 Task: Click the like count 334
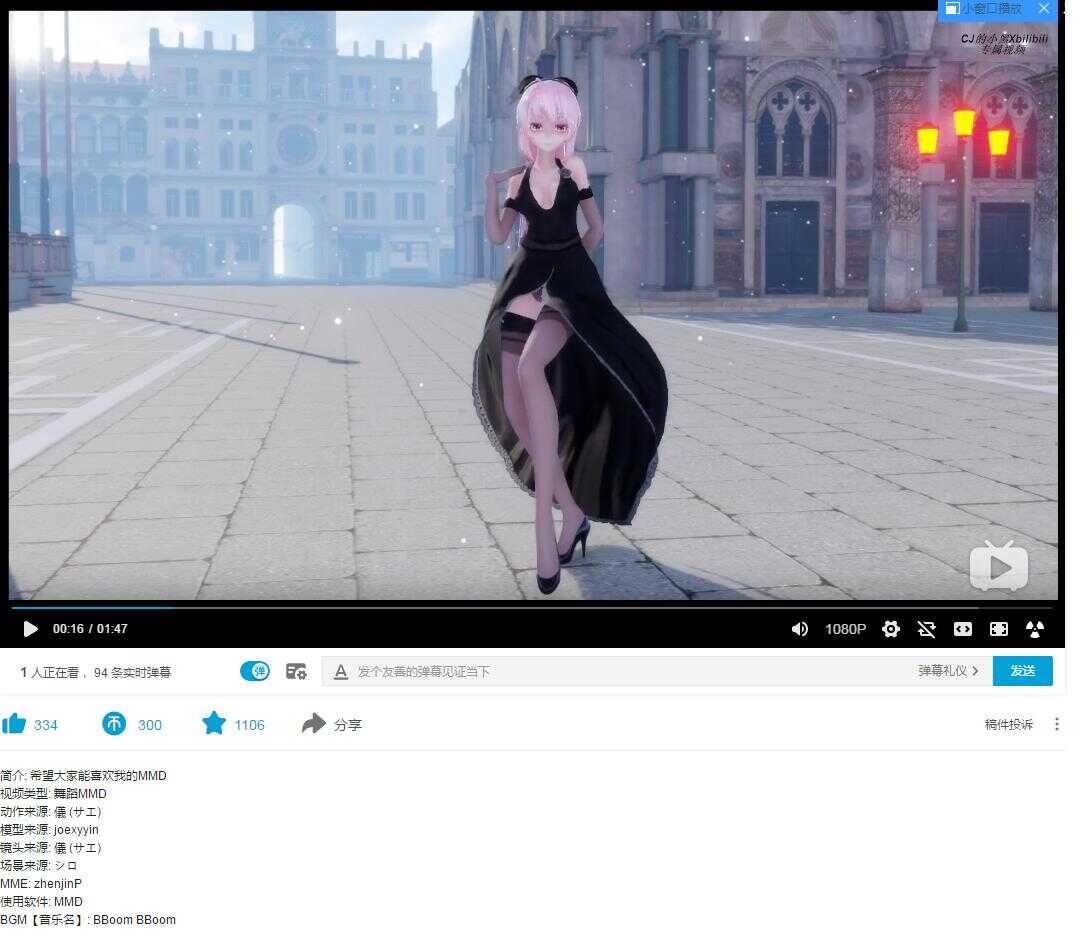tap(46, 725)
